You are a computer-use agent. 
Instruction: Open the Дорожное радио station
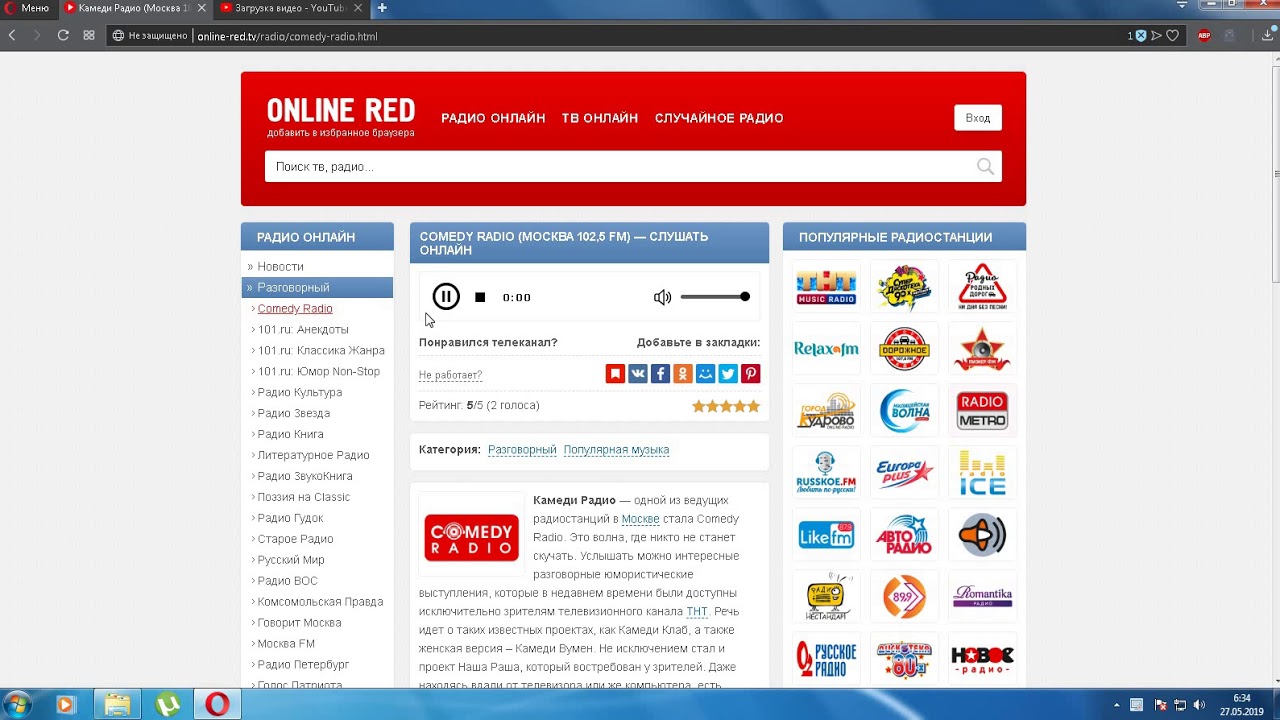[904, 350]
